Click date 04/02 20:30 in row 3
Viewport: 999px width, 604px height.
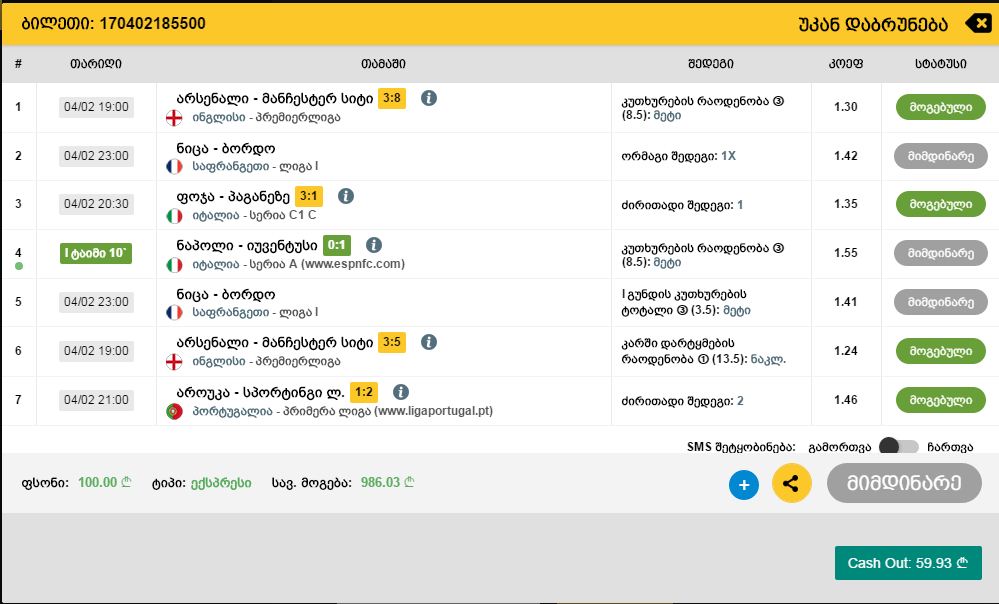tap(96, 204)
